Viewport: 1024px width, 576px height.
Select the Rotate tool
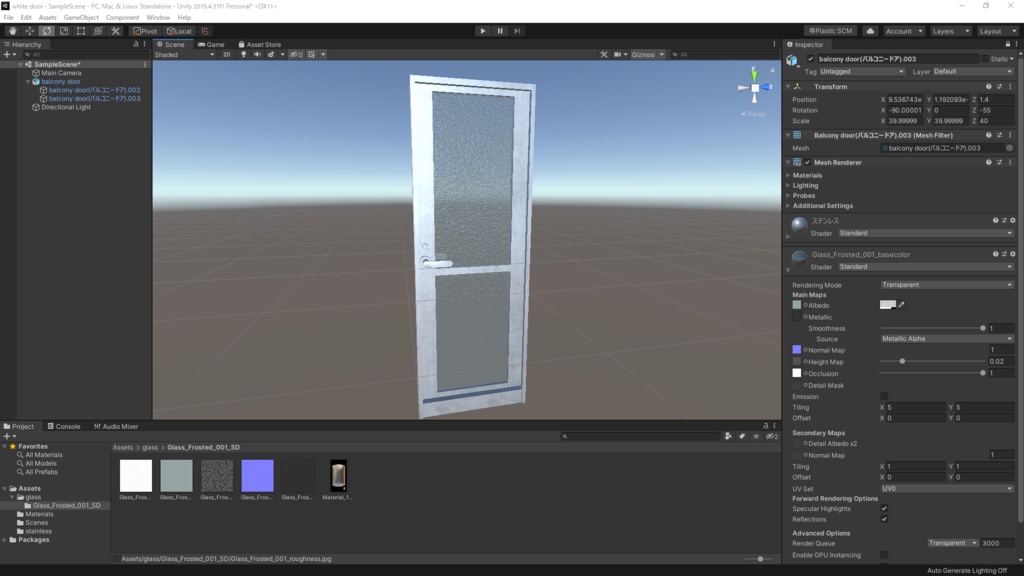[x=46, y=31]
